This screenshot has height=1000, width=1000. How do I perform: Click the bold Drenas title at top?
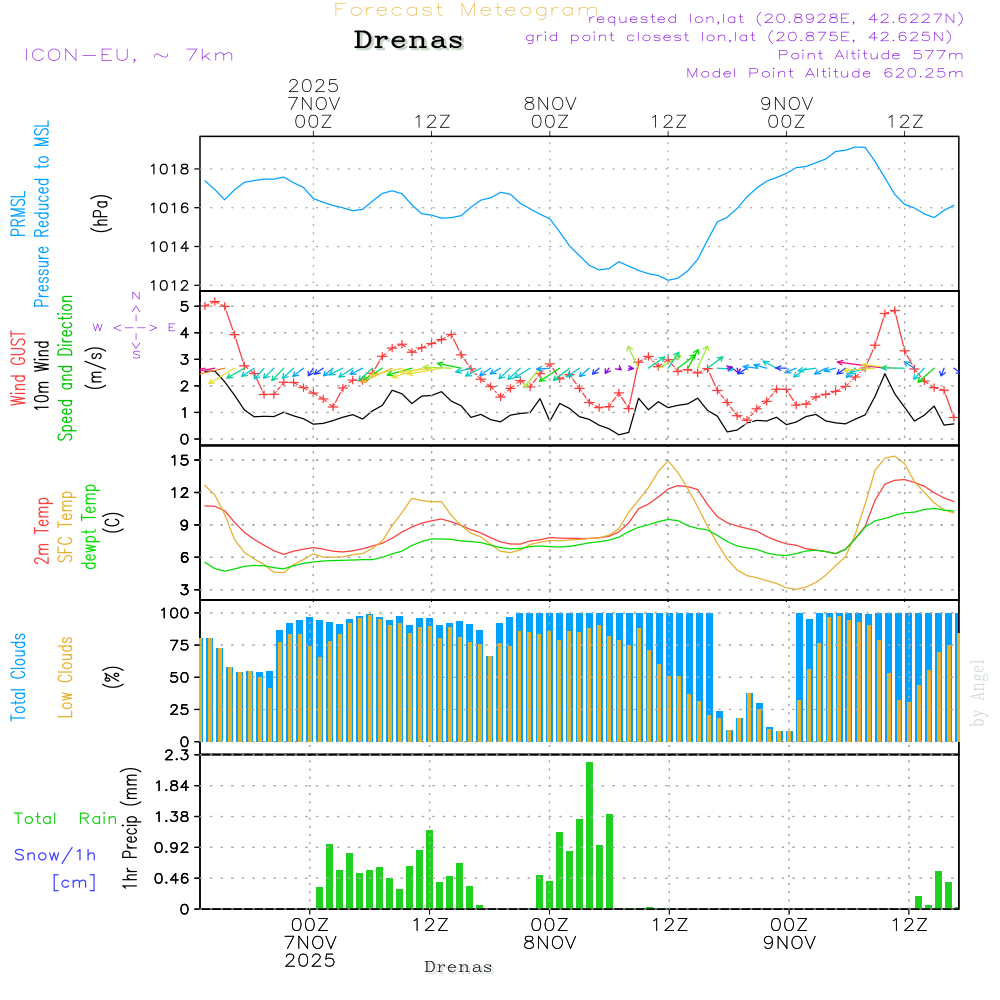409,41
